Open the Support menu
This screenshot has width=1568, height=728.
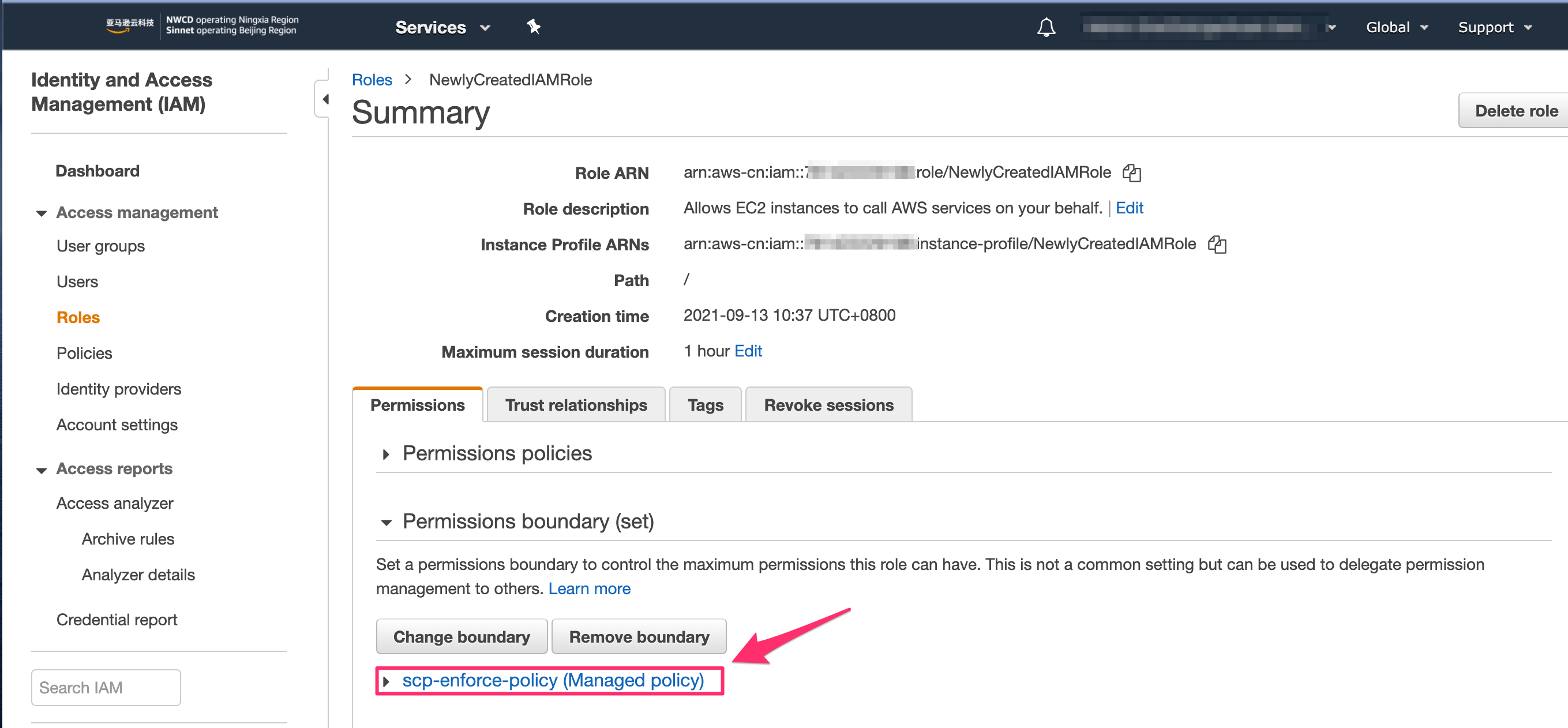click(1494, 27)
